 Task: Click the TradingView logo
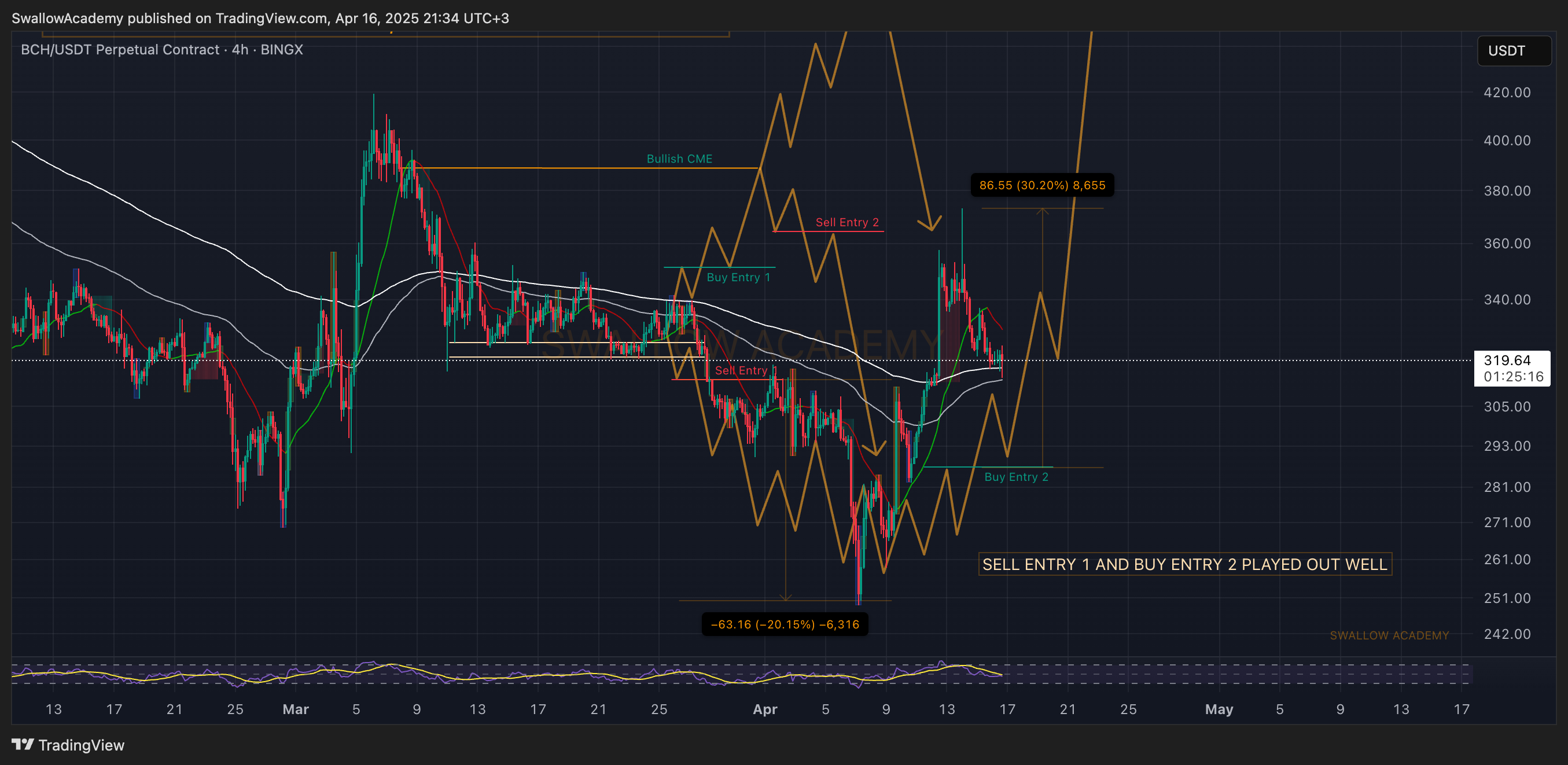(x=68, y=745)
